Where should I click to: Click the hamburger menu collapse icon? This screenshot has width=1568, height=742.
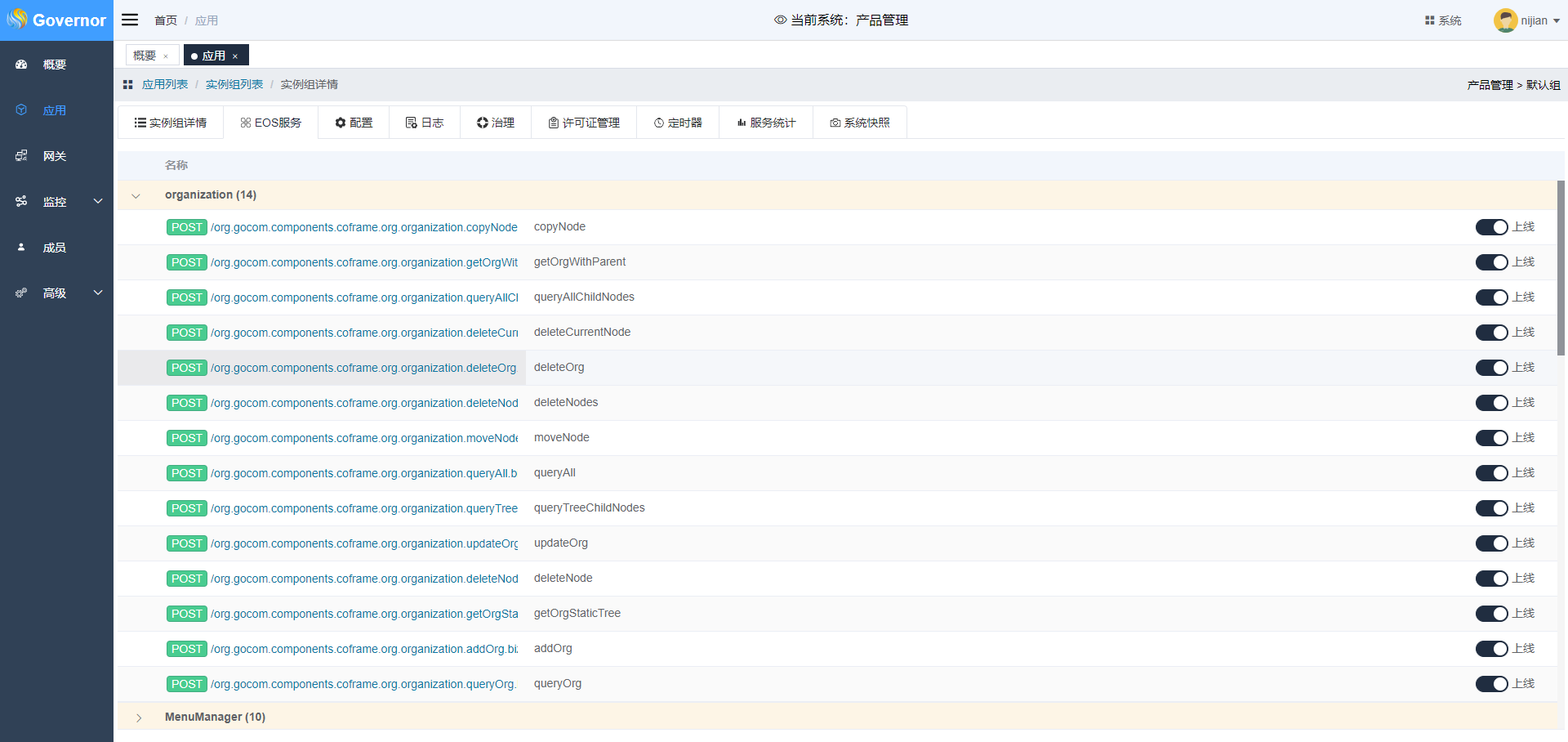tap(130, 20)
